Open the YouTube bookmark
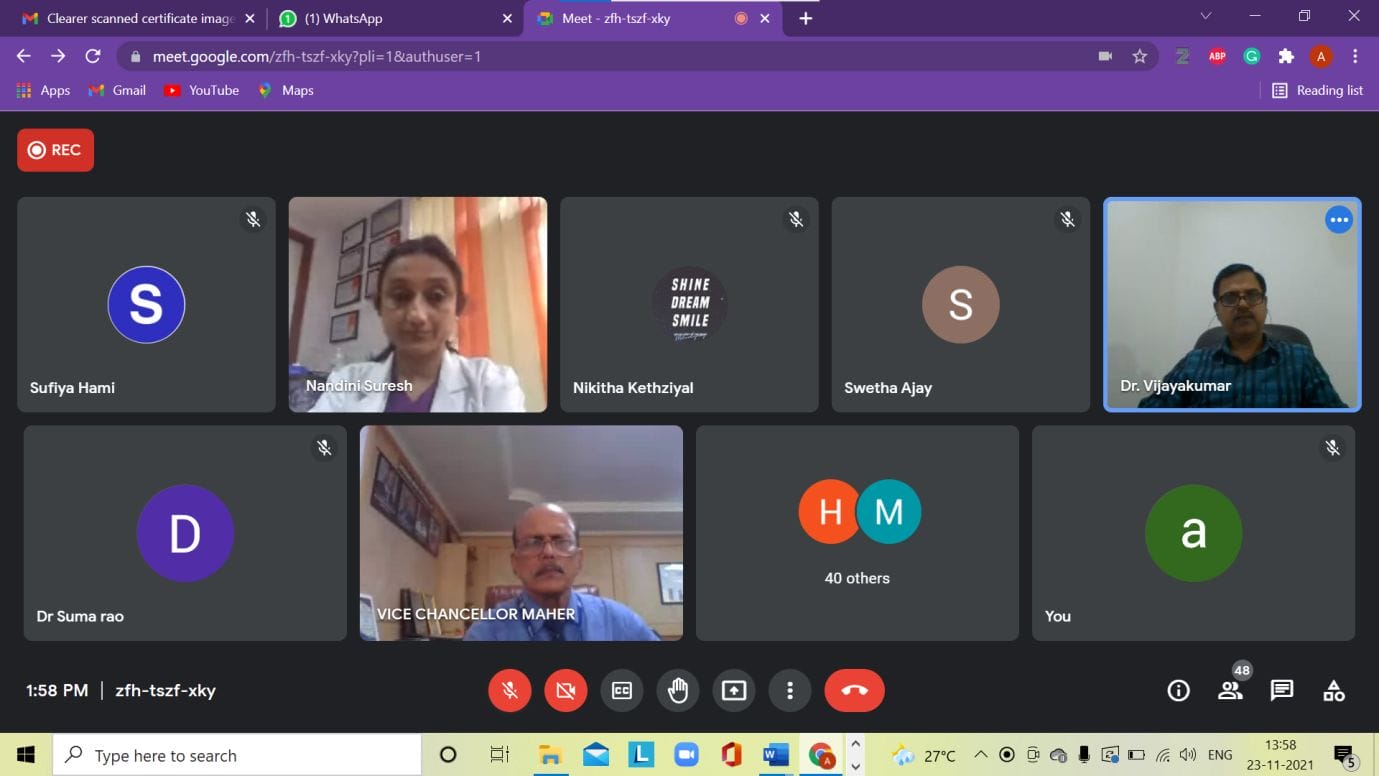 [201, 90]
